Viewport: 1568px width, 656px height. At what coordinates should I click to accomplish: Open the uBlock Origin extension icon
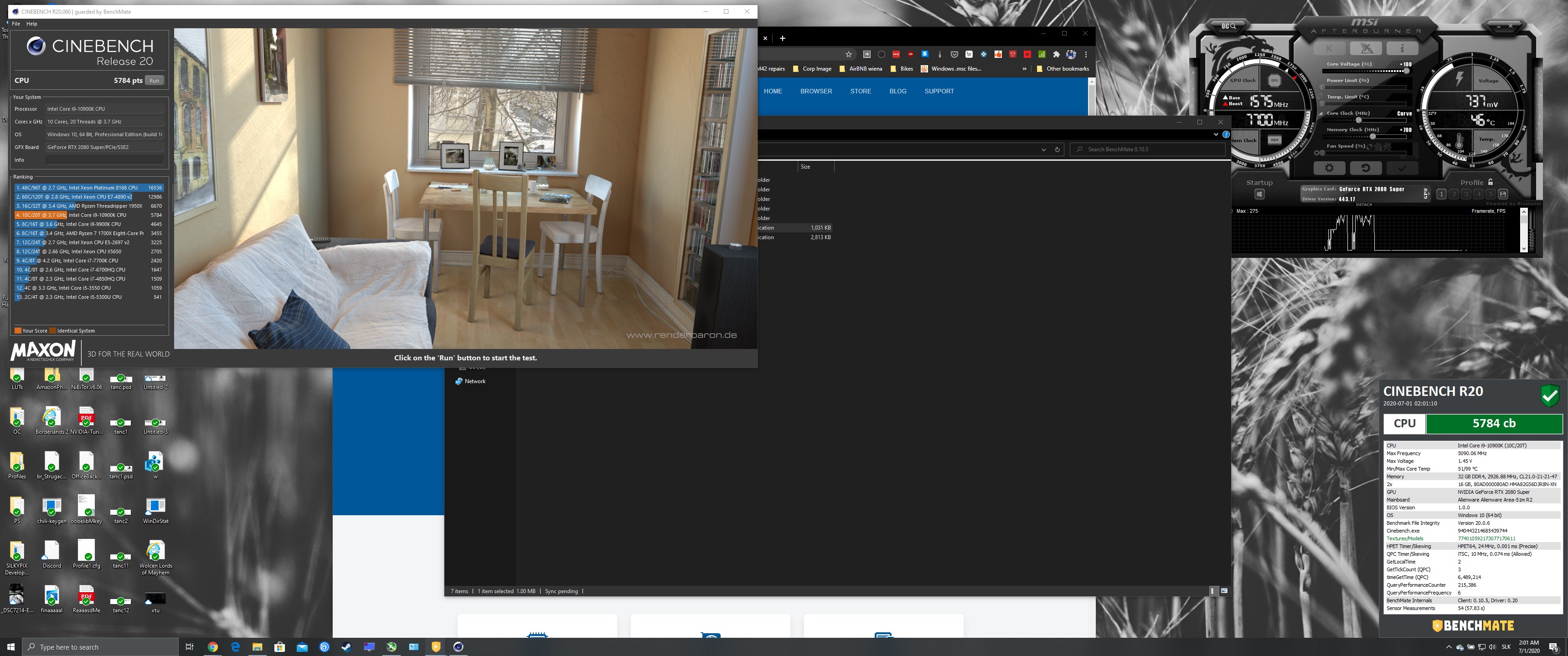[910, 54]
